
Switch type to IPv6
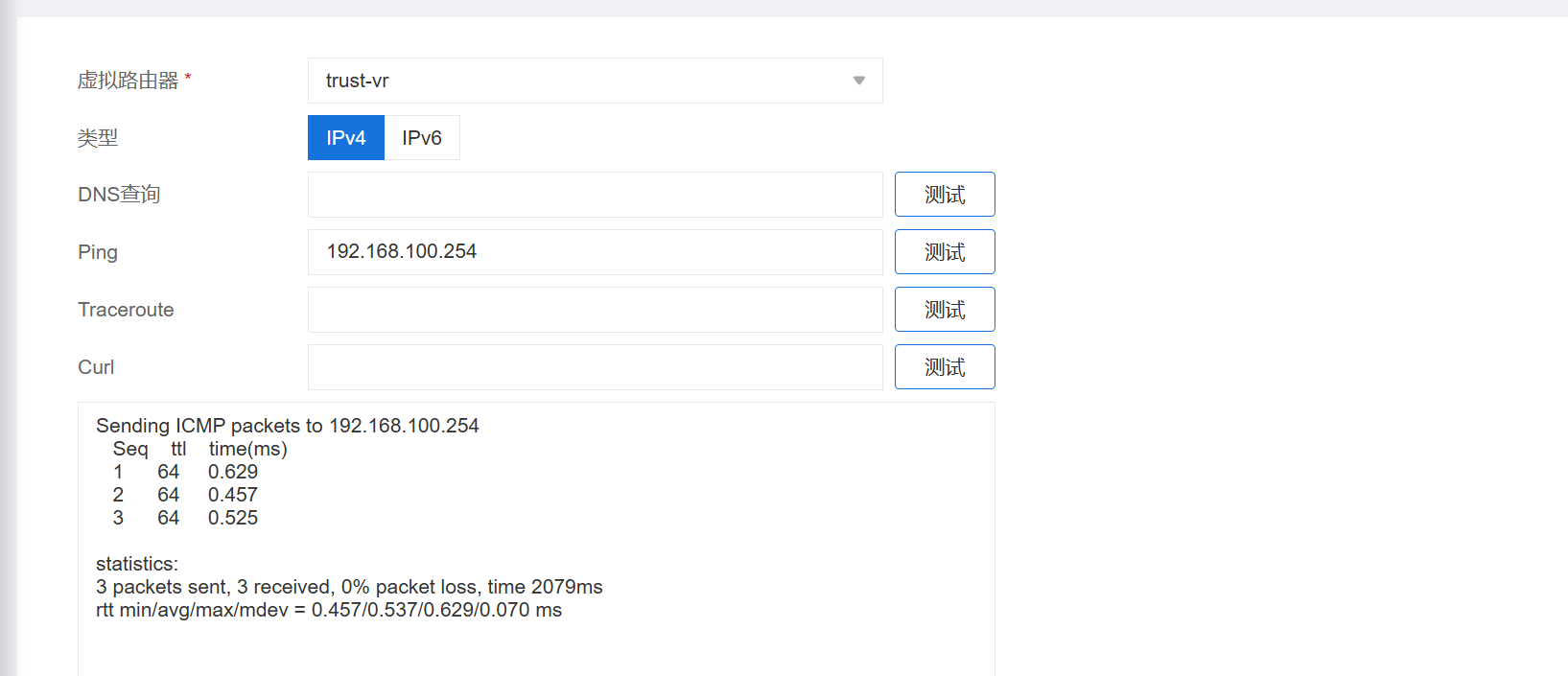click(x=422, y=138)
